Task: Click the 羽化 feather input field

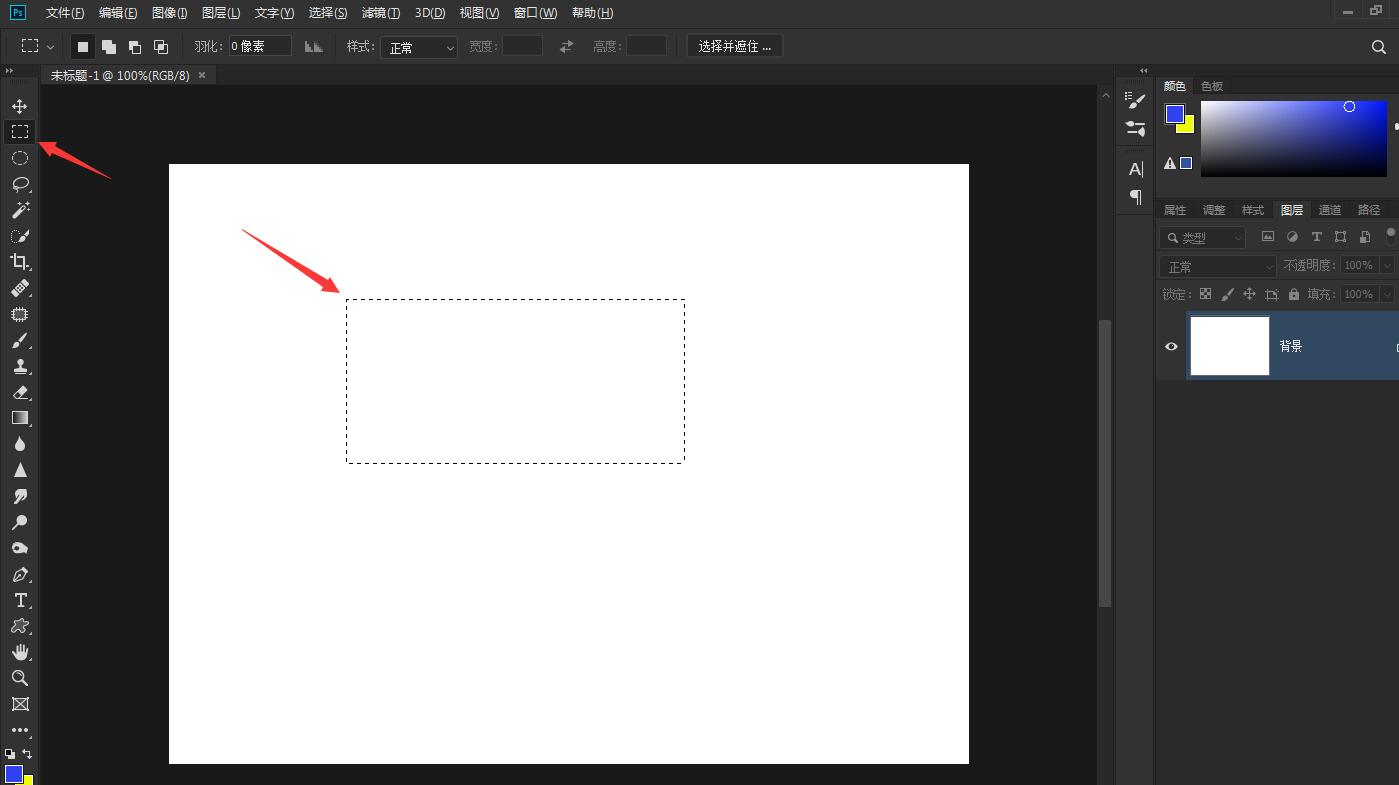Action: [260, 46]
